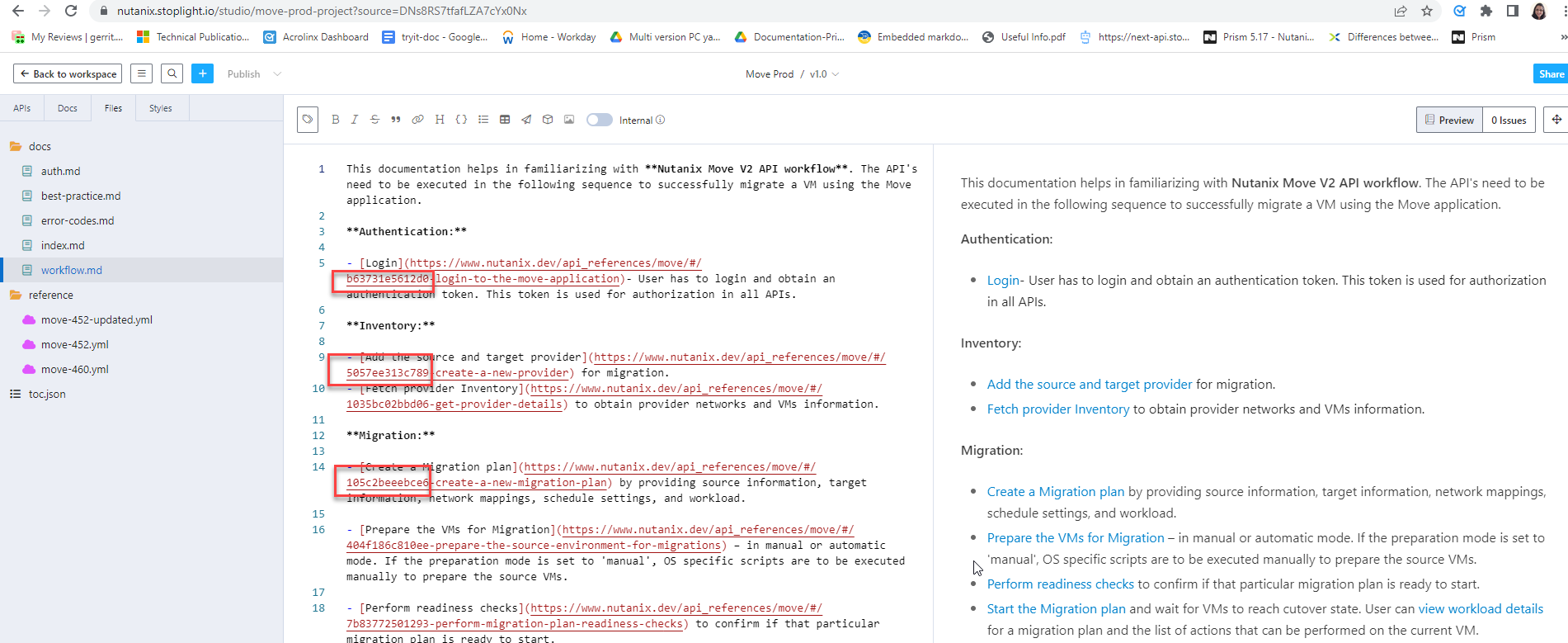The width and height of the screenshot is (1568, 643).
Task: Click the move icon beside Issues
Action: click(1556, 120)
